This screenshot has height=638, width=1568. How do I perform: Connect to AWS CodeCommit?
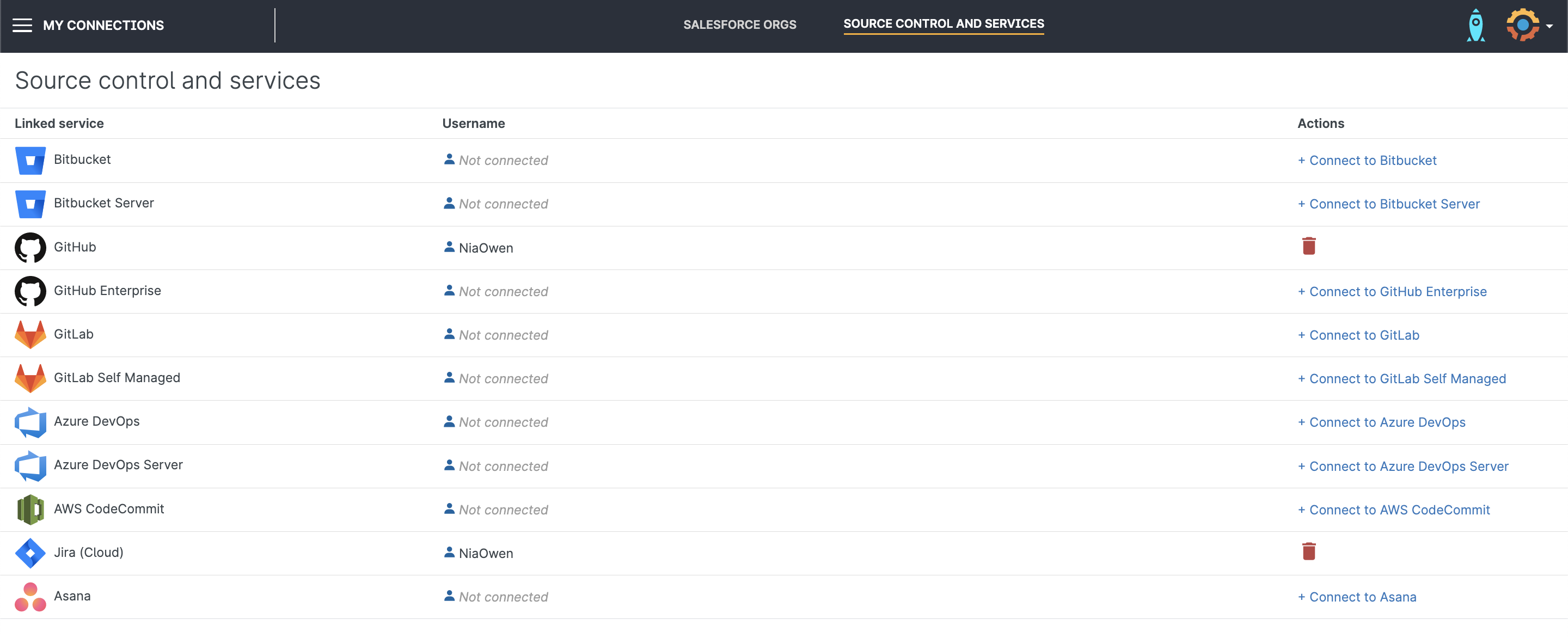click(1394, 510)
